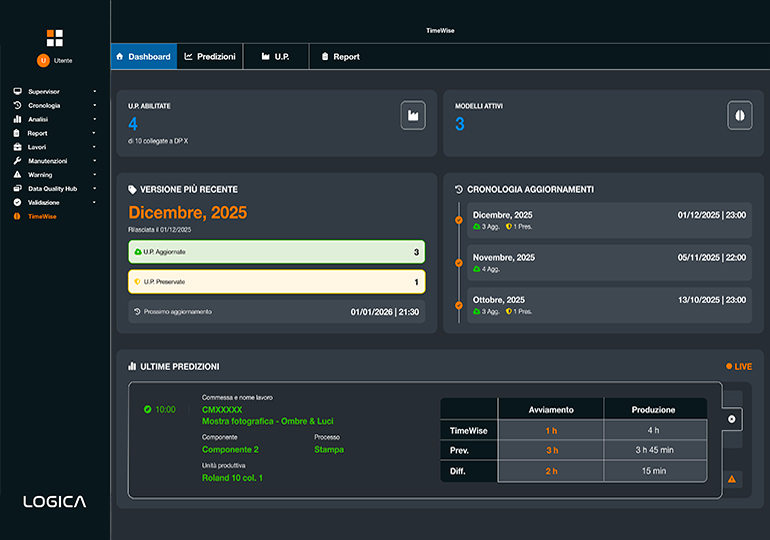This screenshot has width=770, height=540.
Task: Expand the Report sidebar menu arrow
Action: point(94,133)
